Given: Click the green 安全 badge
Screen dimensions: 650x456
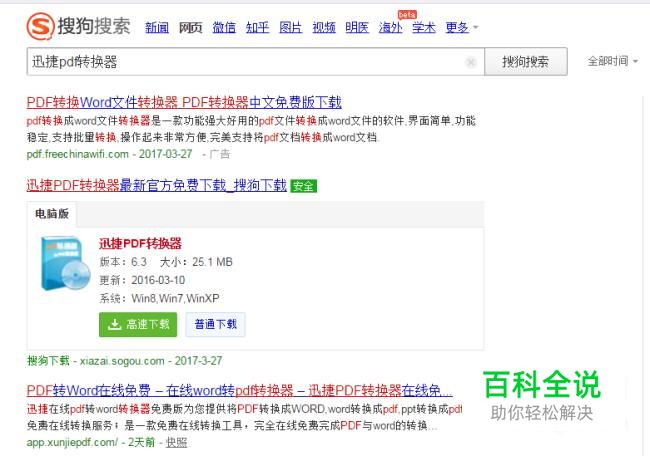Looking at the screenshot, I should pos(303,186).
